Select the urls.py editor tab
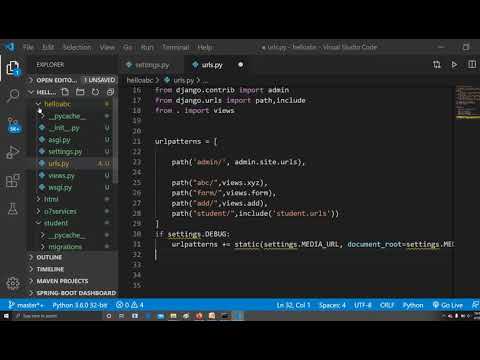480x360 pixels. click(x=217, y=65)
